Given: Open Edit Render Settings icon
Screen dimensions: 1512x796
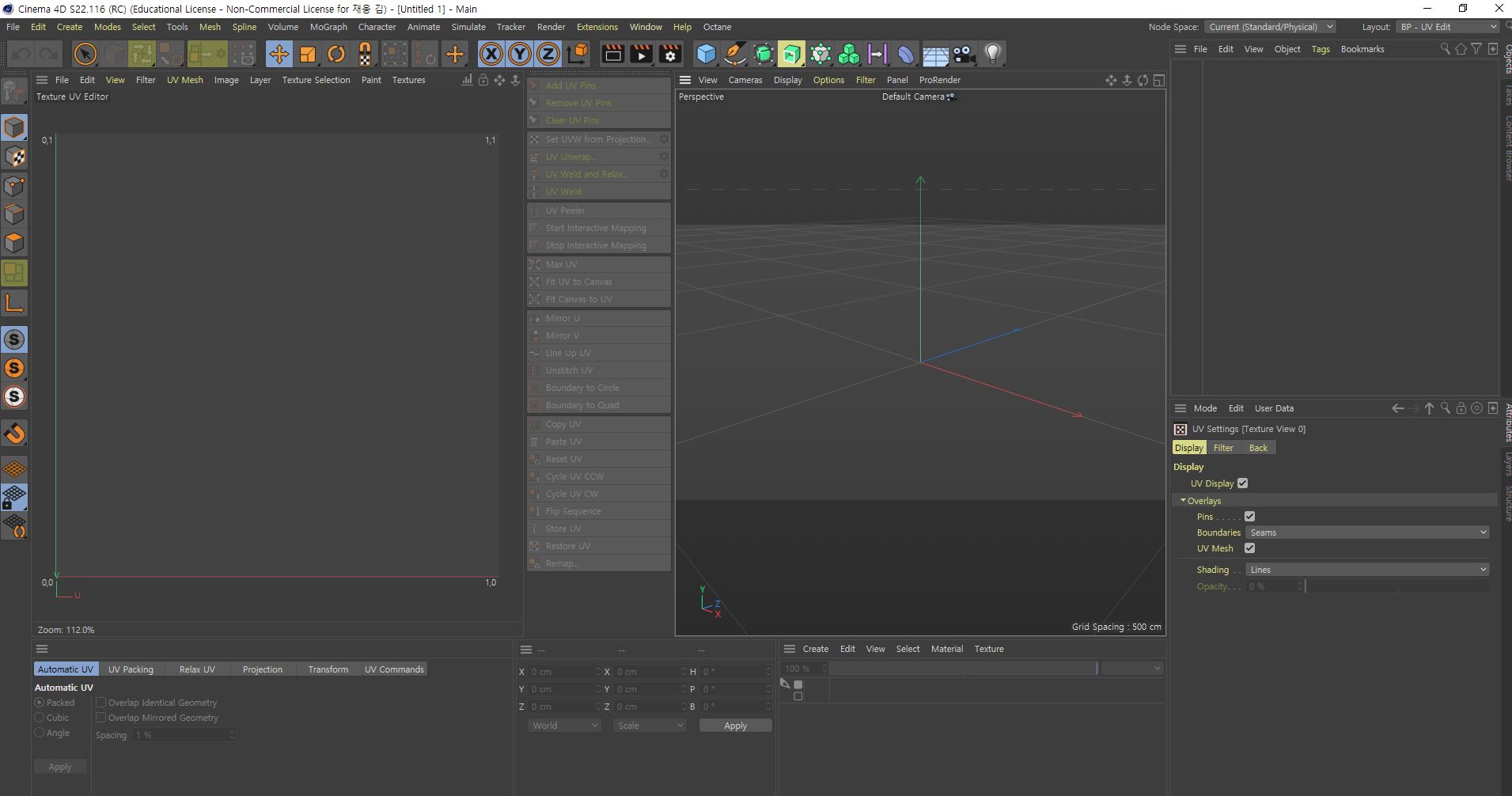Looking at the screenshot, I should pos(670,54).
